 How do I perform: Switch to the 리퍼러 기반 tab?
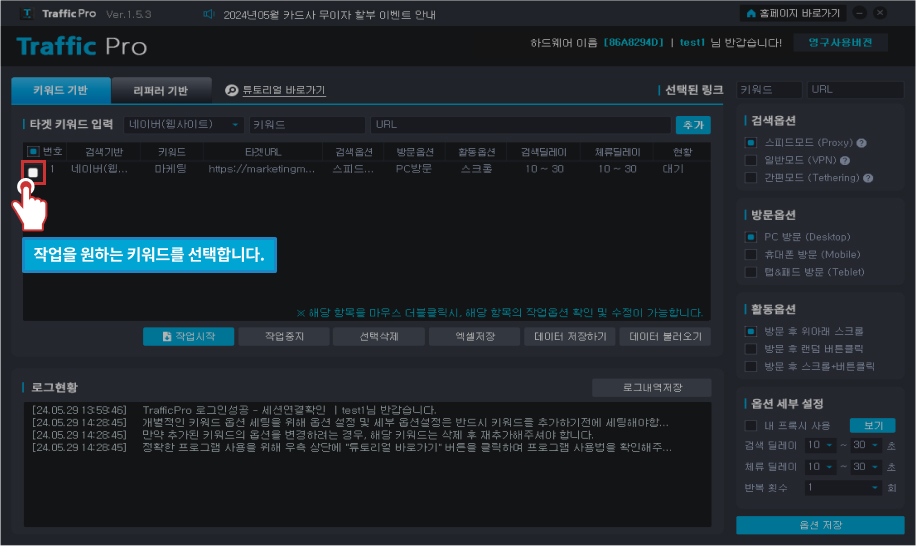161,90
